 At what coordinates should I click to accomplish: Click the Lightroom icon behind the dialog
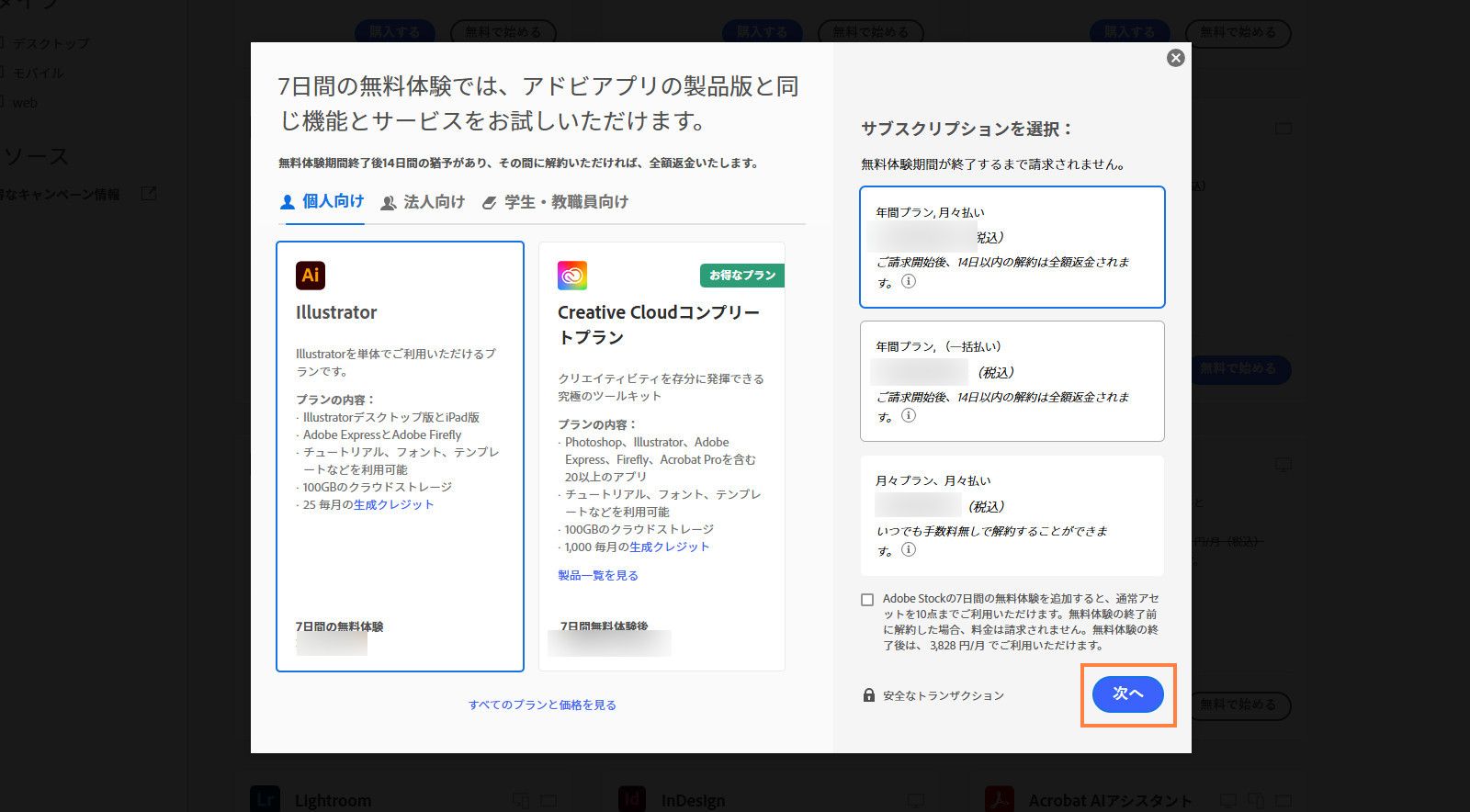pos(265,799)
